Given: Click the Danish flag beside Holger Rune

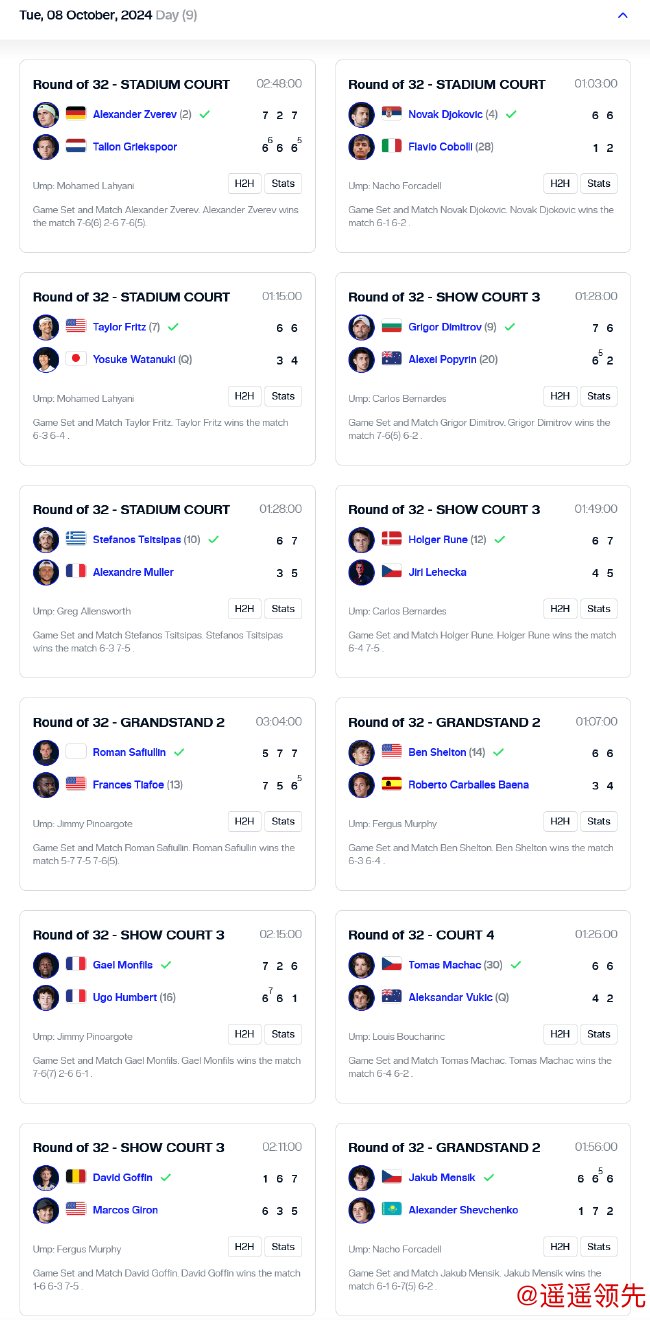Looking at the screenshot, I should 392,540.
